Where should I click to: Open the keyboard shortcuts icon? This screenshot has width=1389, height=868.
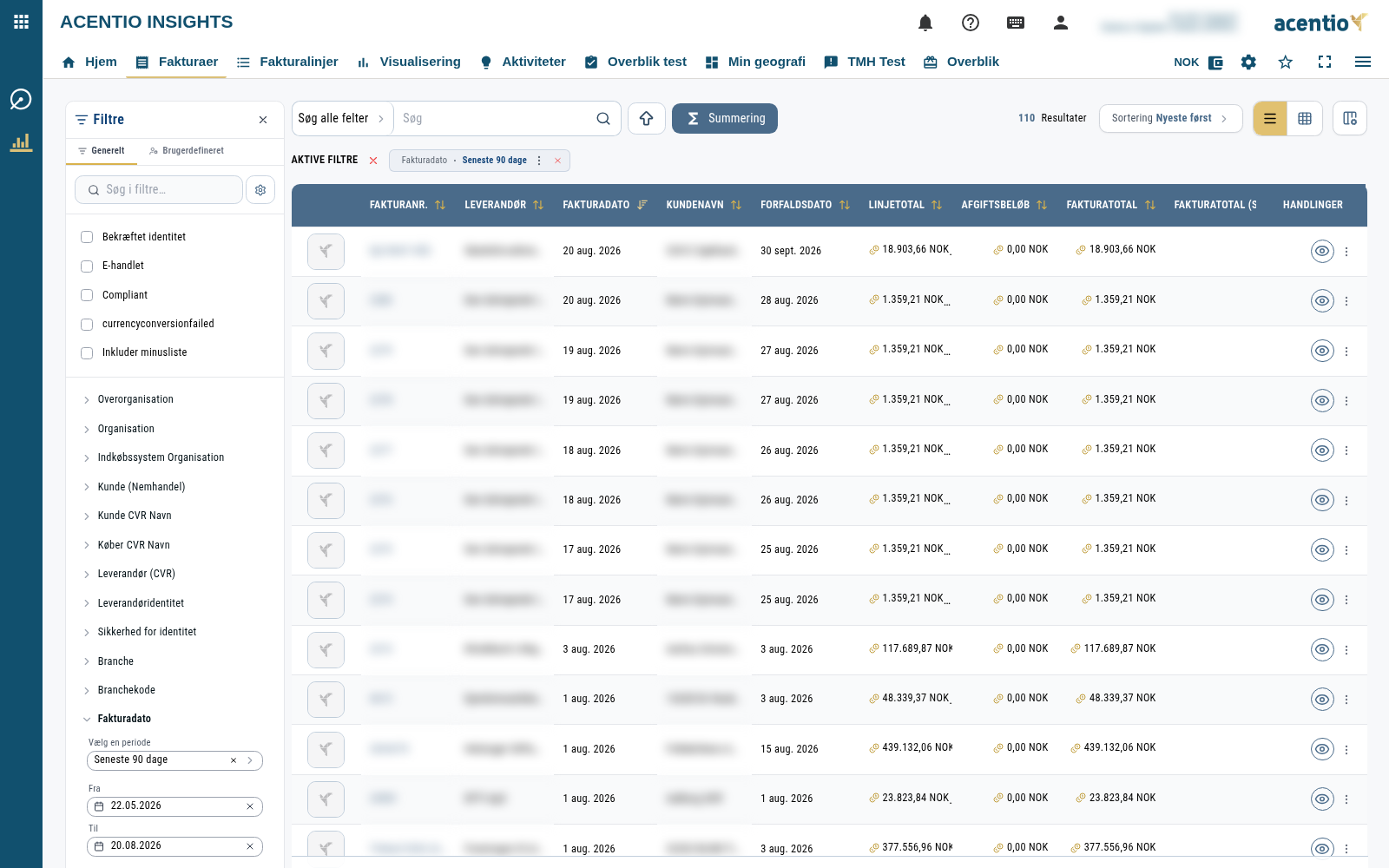tap(1016, 23)
